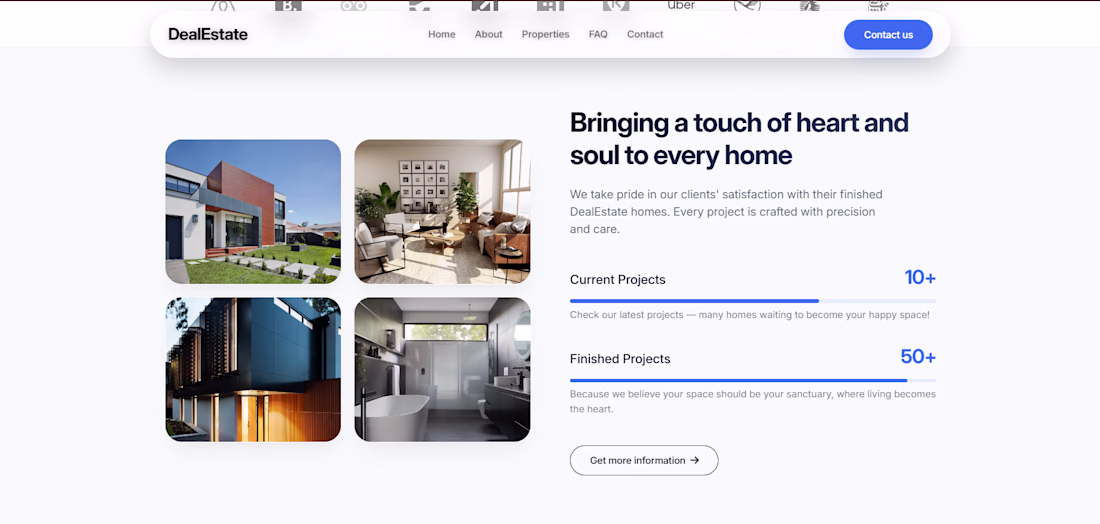Viewport: 1100px width, 524px height.
Task: Open the Home nav link
Action: pos(441,34)
